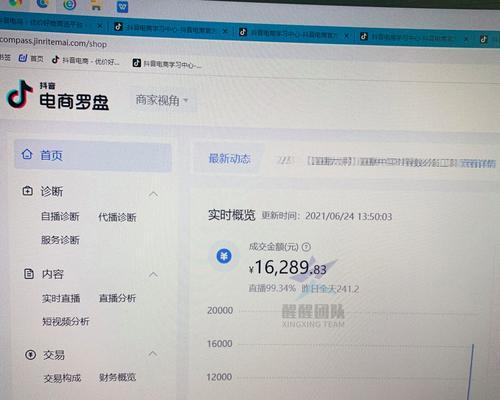Click the blue square taskbar app icon

click(x=122, y=6)
